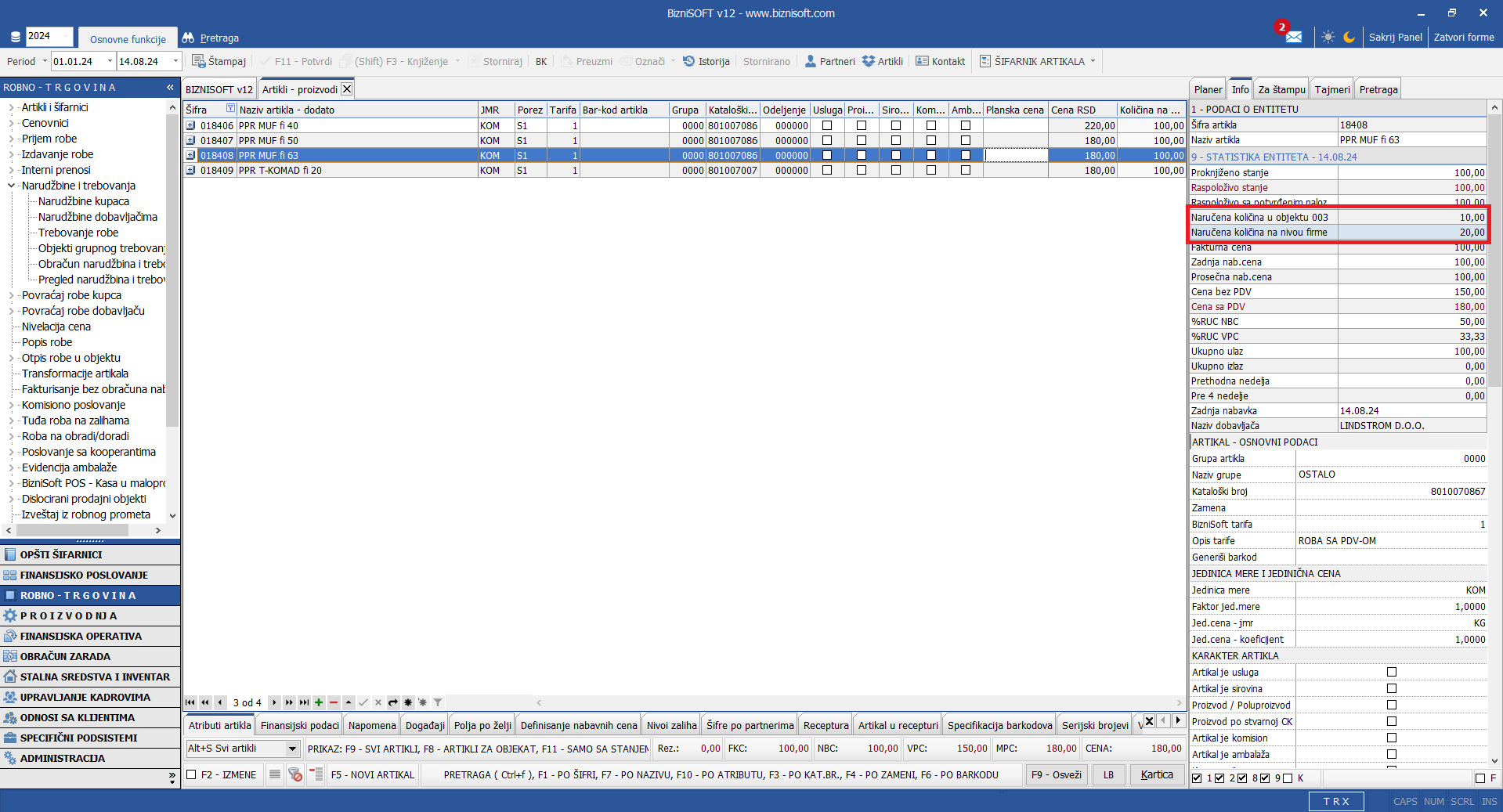This screenshot has width=1503, height=812.
Task: Switch to dark mode moon icon
Action: tap(1349, 37)
